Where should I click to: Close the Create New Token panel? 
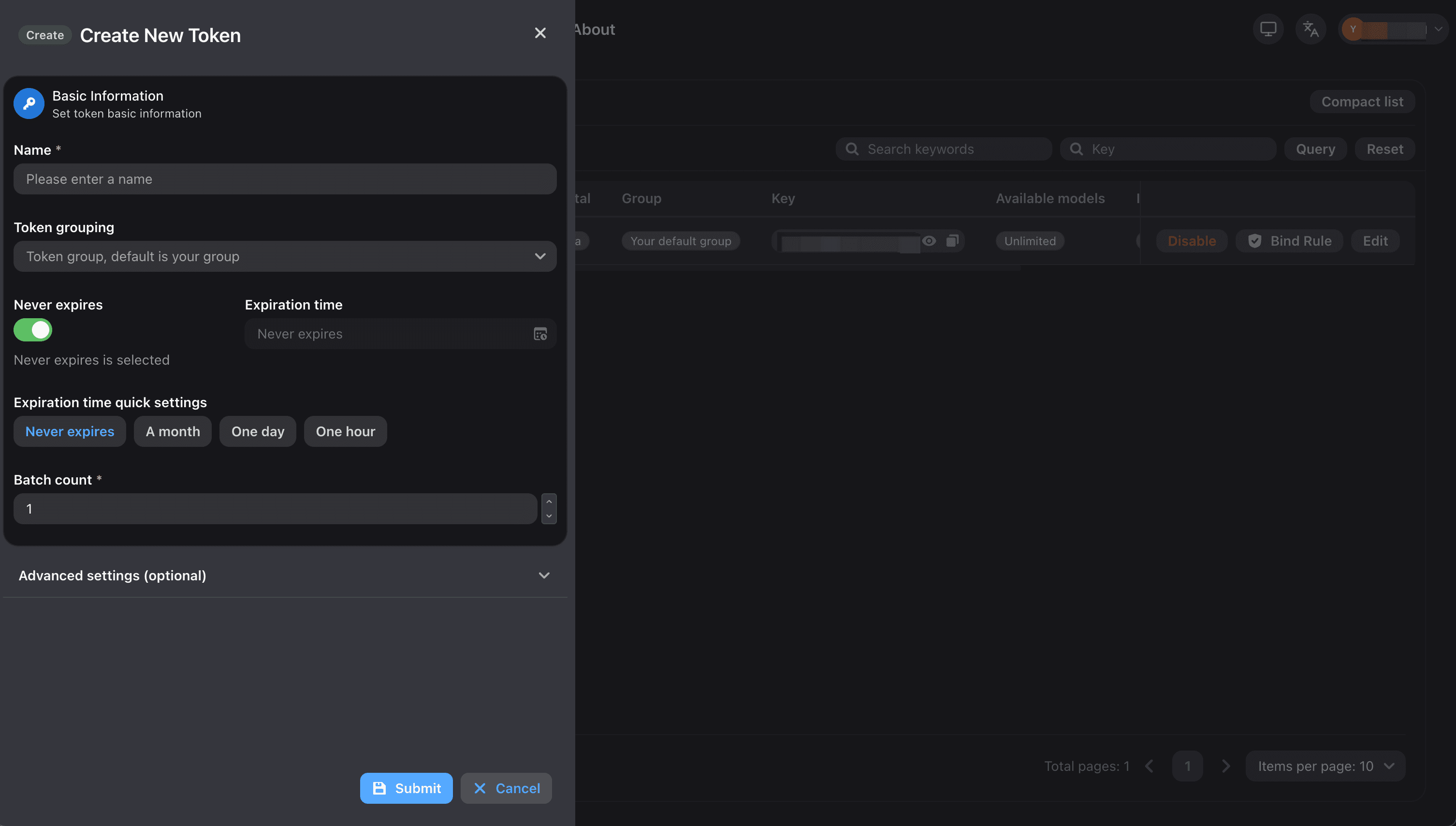click(540, 33)
